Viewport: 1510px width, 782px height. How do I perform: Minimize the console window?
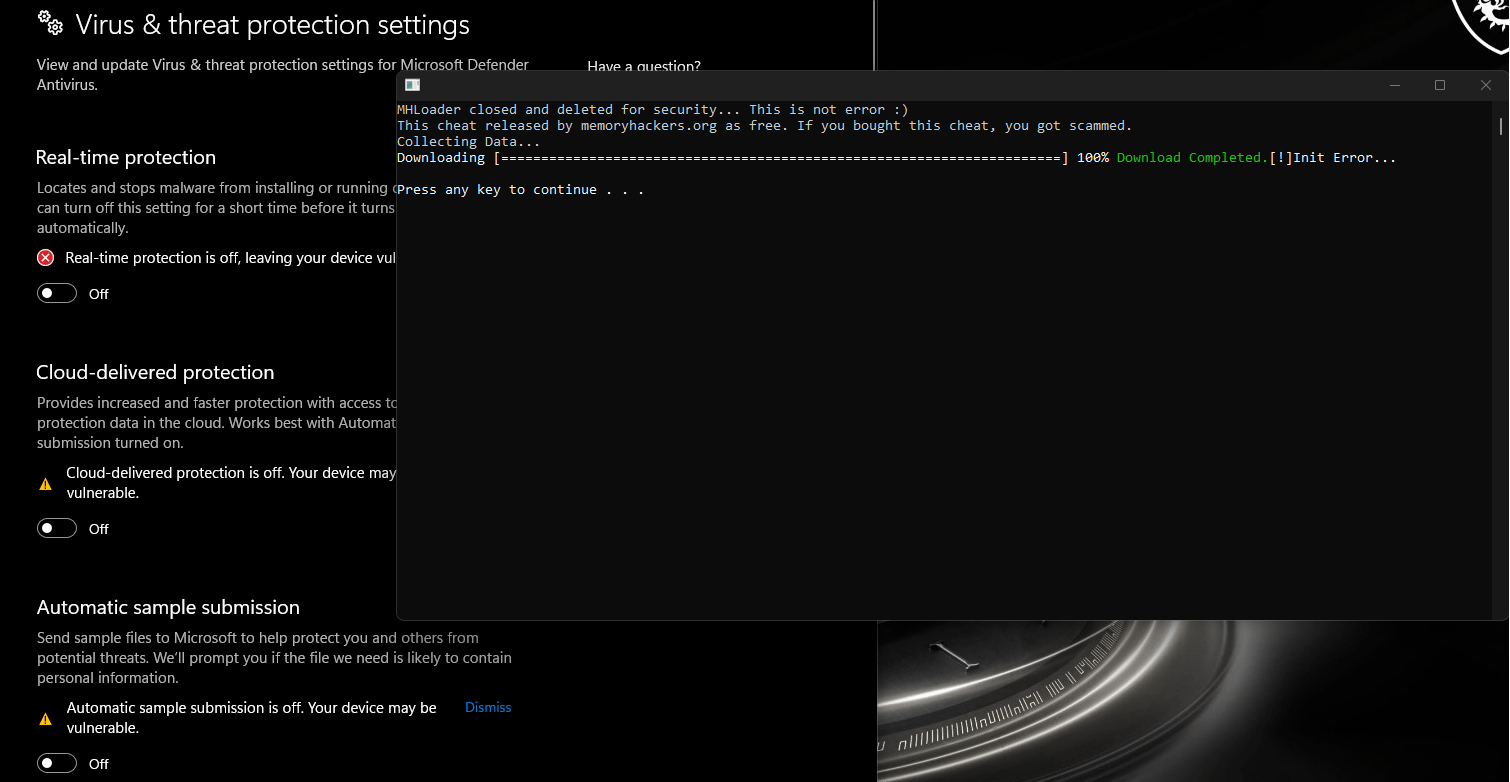point(1394,85)
